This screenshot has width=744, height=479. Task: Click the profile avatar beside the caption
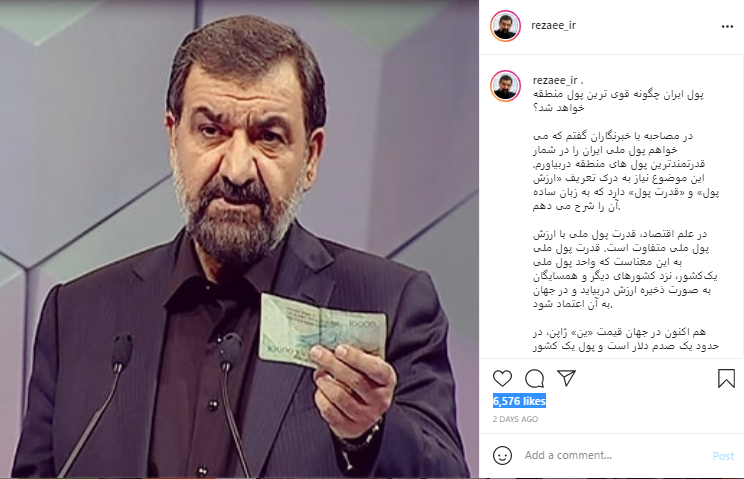point(505,86)
